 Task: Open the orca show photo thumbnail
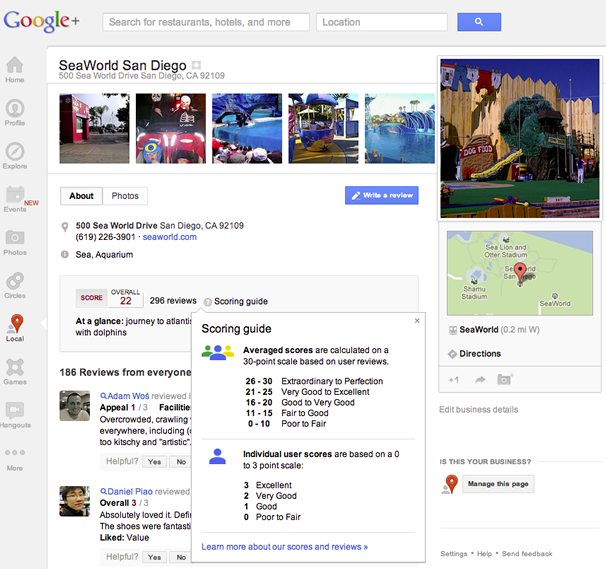[247, 128]
